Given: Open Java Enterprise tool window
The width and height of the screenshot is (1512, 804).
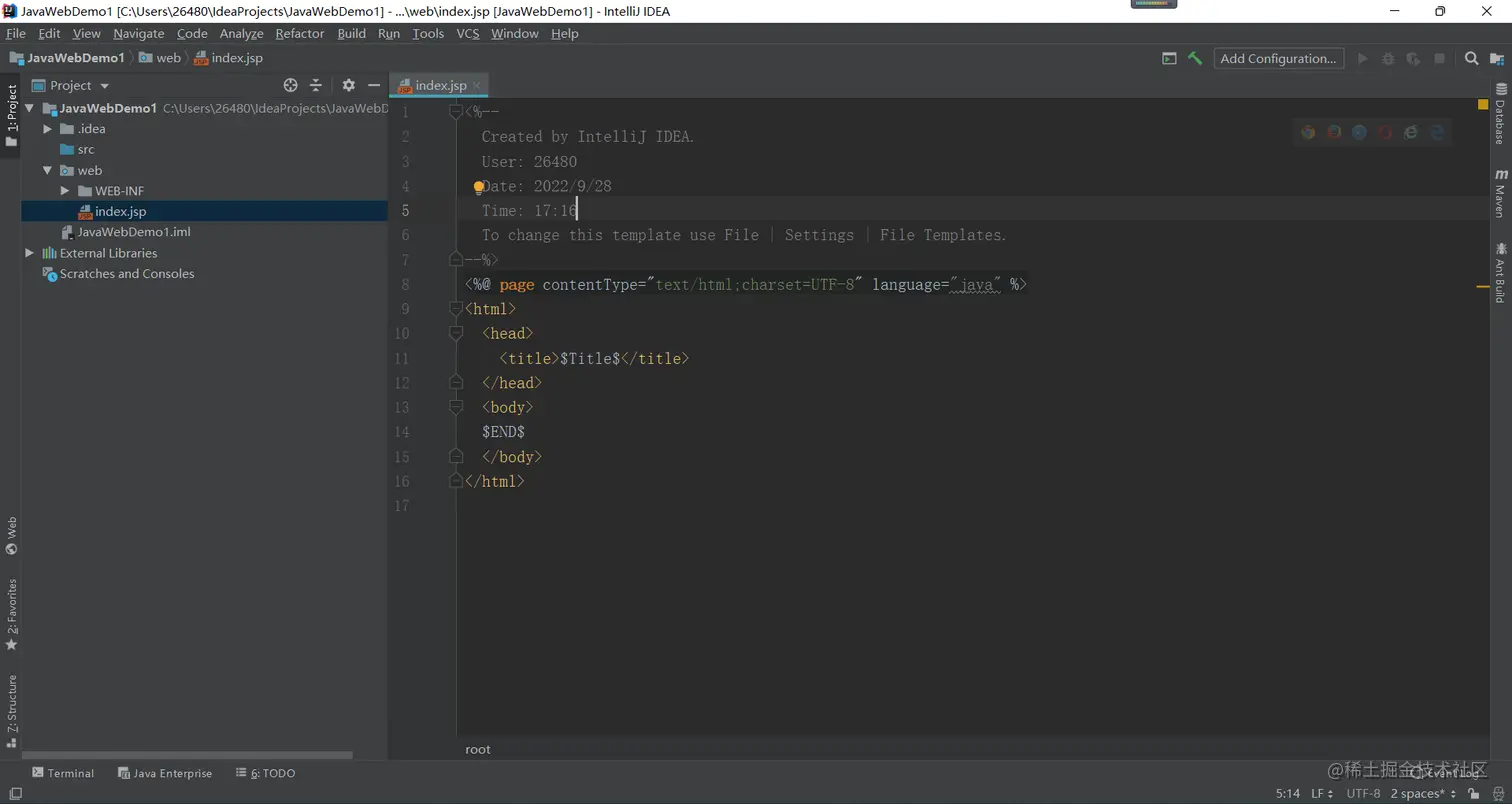Looking at the screenshot, I should 165,773.
